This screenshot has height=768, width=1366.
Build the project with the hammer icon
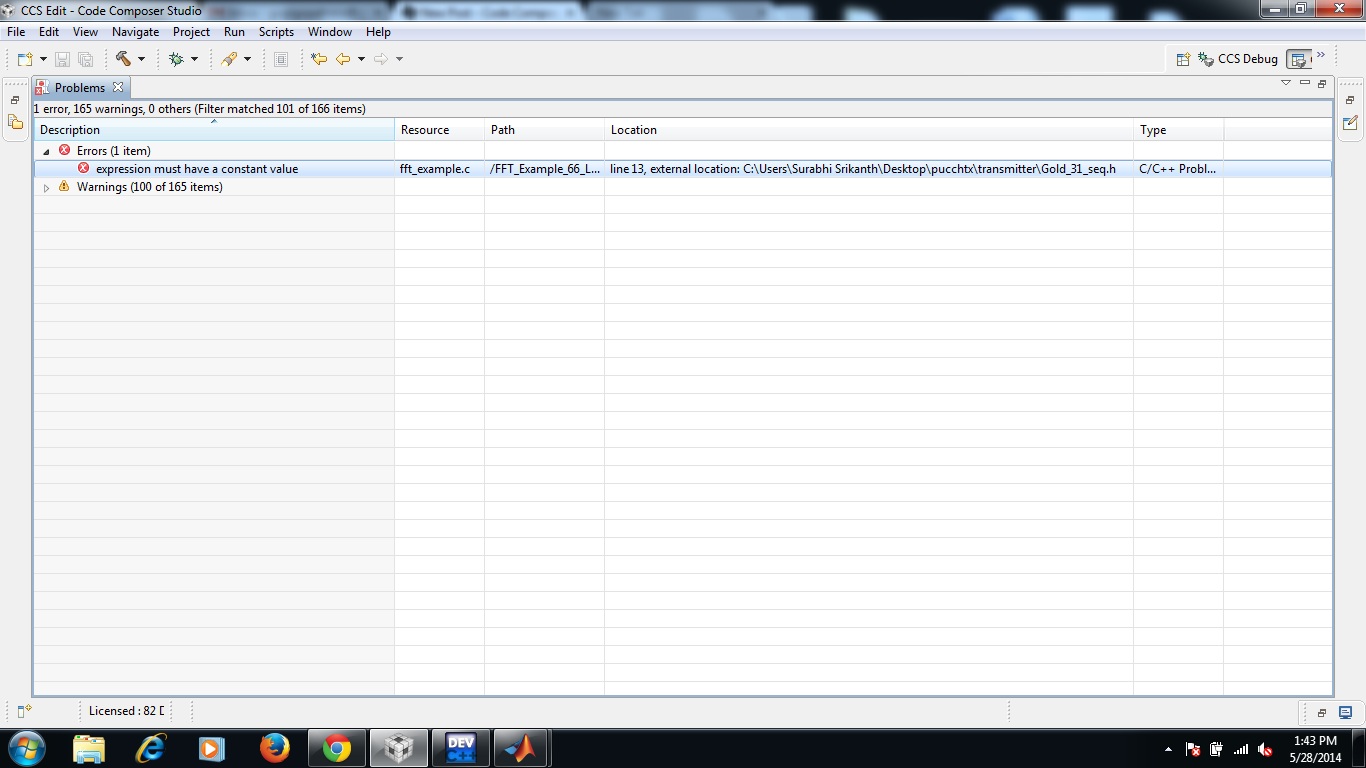123,59
